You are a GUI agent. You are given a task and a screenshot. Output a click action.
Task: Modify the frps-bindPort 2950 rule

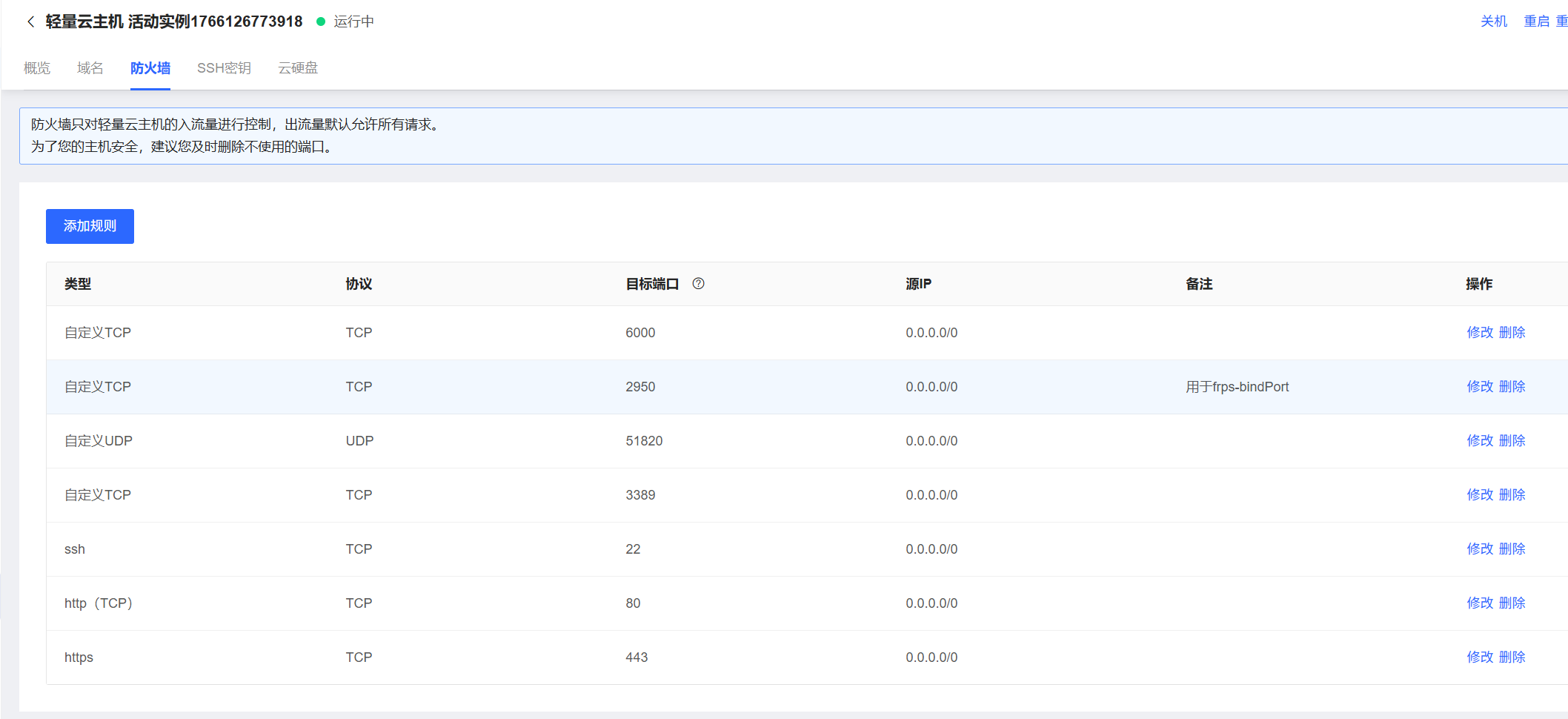pyautogui.click(x=1480, y=386)
